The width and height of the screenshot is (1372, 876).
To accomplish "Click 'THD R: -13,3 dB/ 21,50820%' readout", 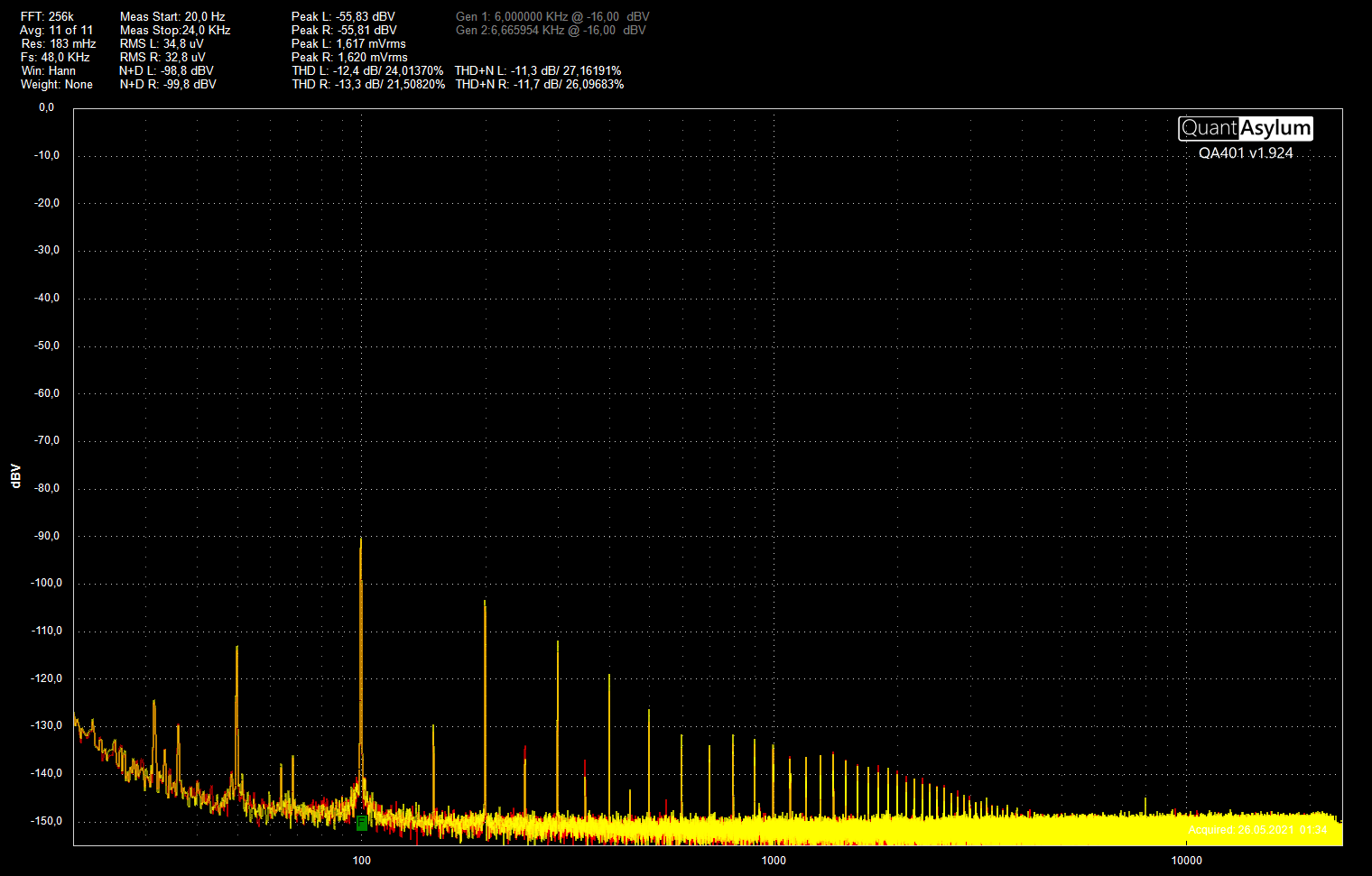I will click(368, 84).
